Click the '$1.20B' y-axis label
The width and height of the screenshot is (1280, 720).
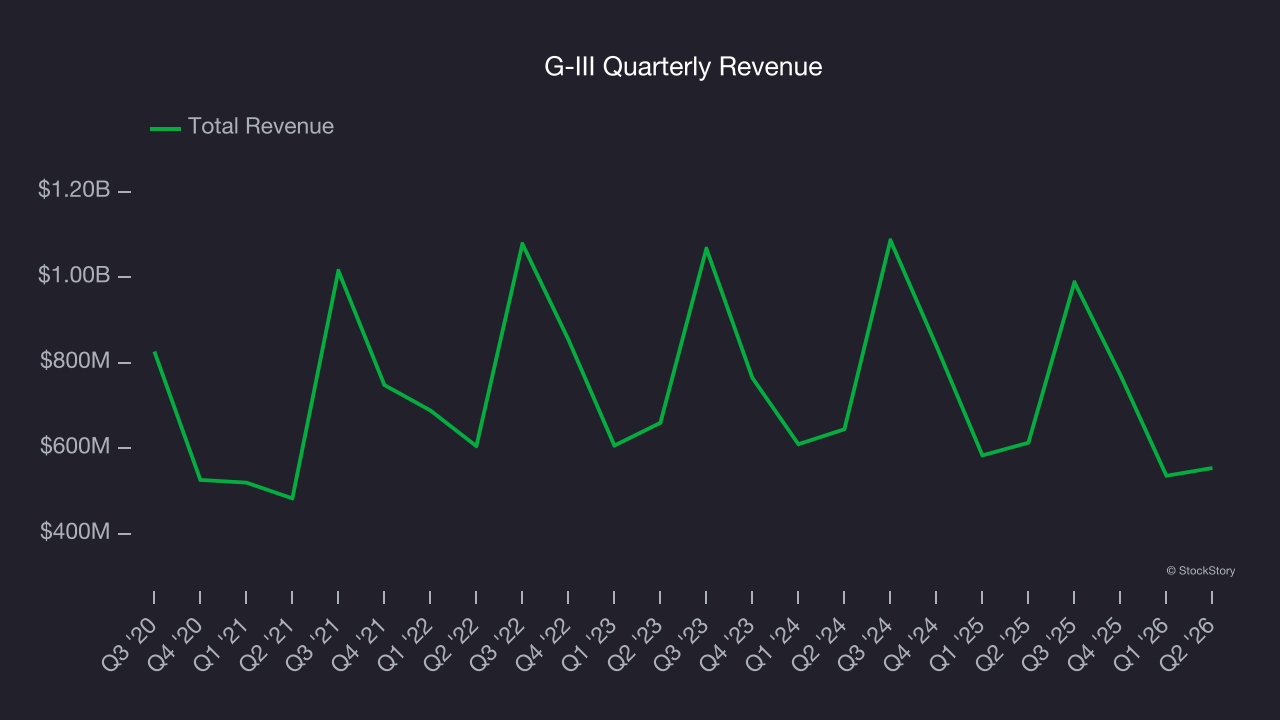[x=74, y=190]
